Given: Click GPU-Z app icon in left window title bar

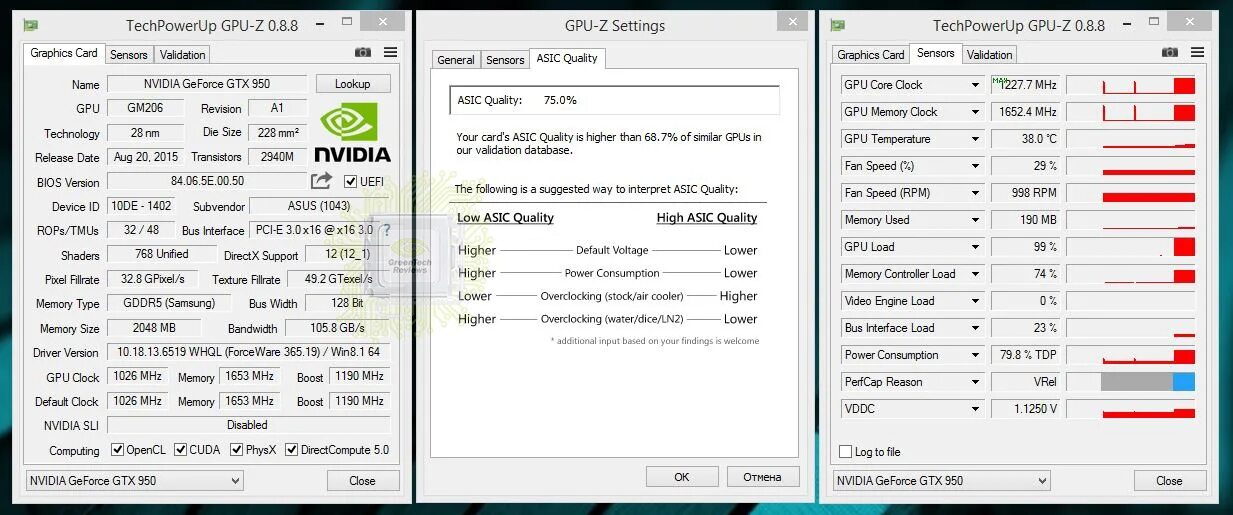Looking at the screenshot, I should coord(32,25).
